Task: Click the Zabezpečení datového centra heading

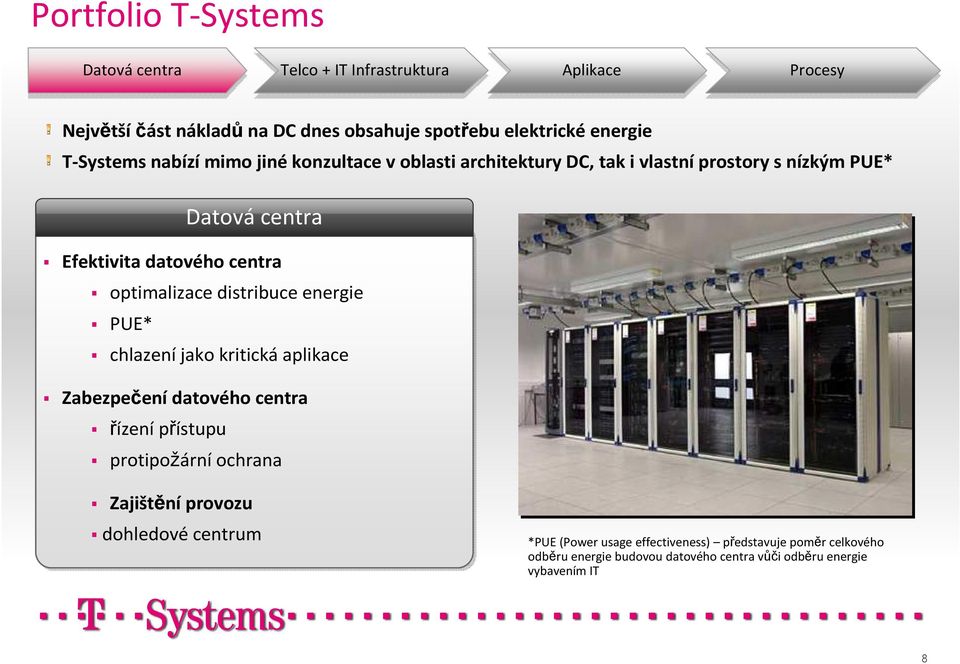Action: (x=184, y=398)
